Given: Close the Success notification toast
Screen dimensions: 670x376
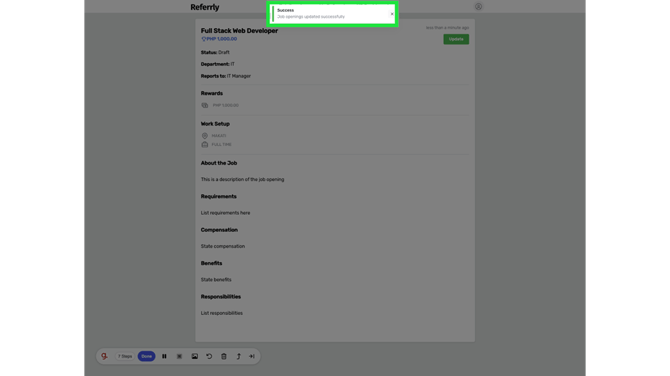Looking at the screenshot, I should [x=392, y=14].
